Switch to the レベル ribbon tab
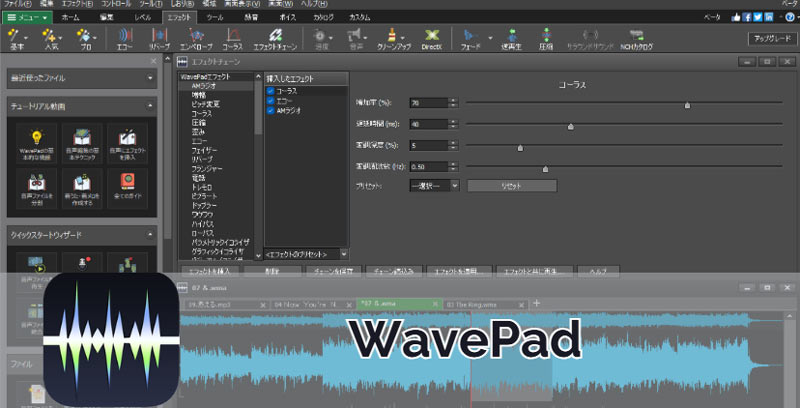The height and width of the screenshot is (408, 800). pos(142,17)
